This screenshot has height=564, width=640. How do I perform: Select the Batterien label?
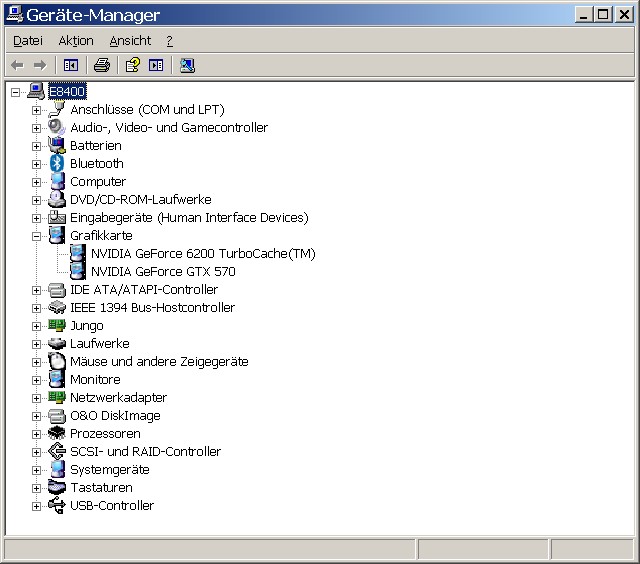[x=96, y=146]
